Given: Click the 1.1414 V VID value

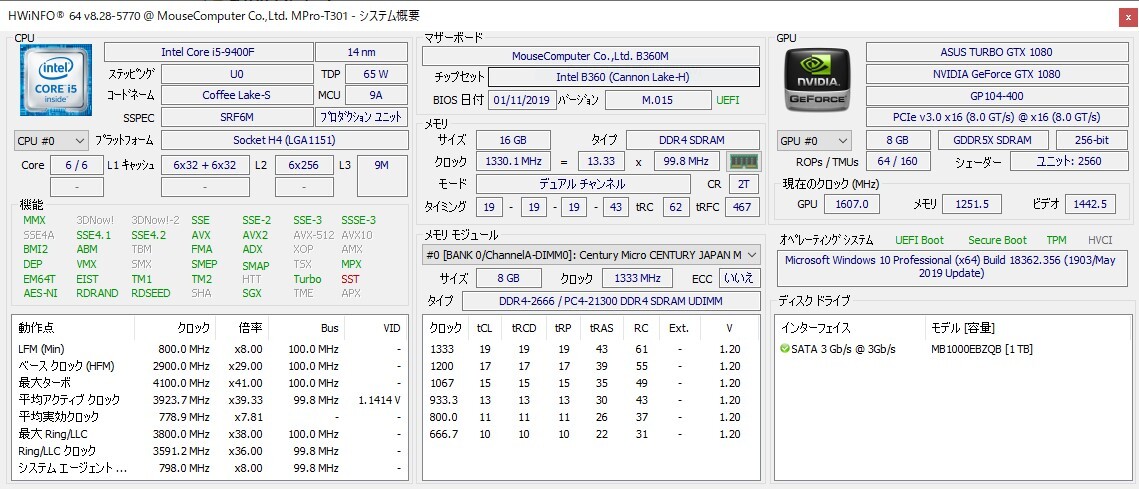Looking at the screenshot, I should (379, 400).
